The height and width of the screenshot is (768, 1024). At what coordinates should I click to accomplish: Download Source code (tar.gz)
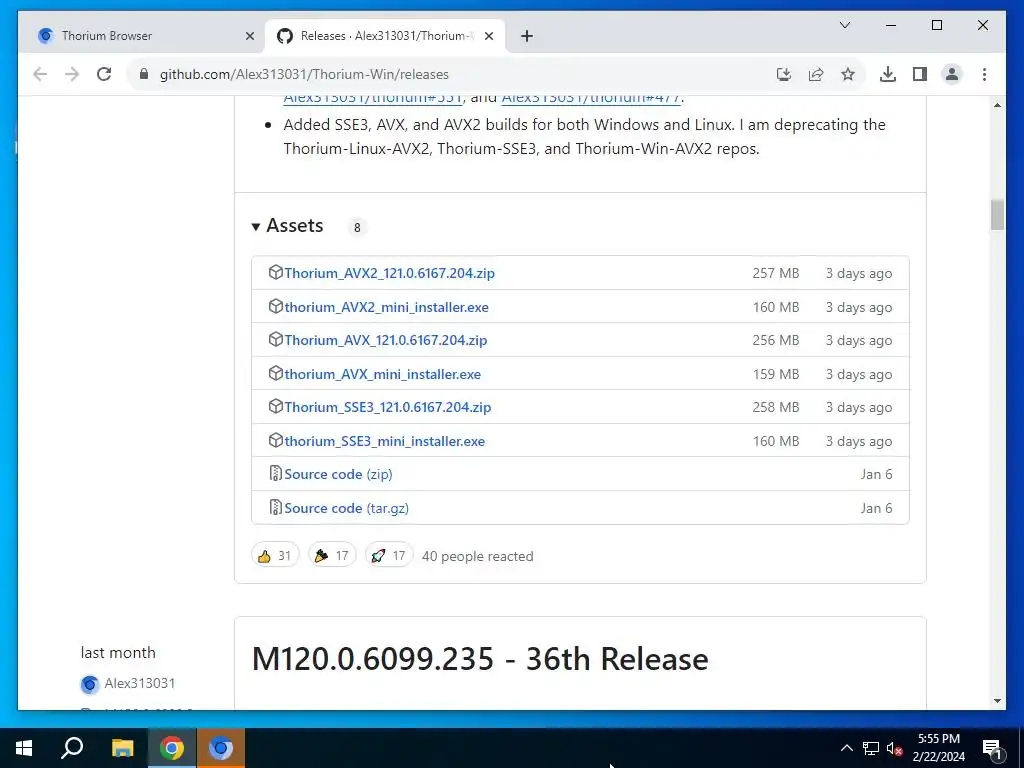[346, 508]
